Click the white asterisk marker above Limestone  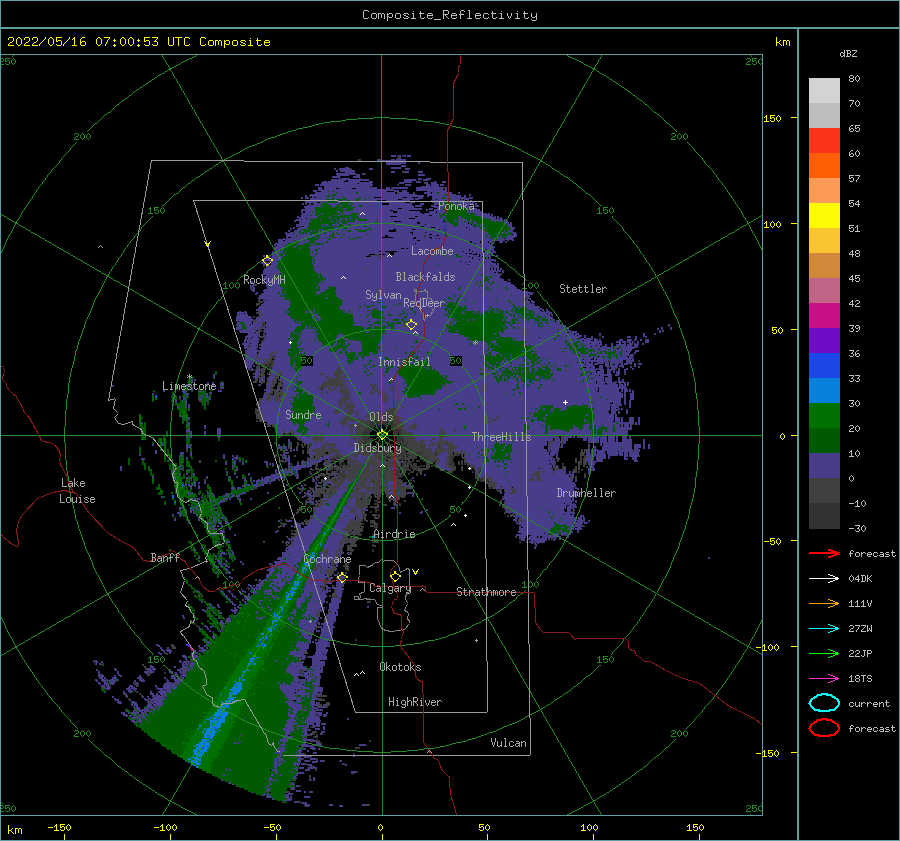click(x=189, y=377)
